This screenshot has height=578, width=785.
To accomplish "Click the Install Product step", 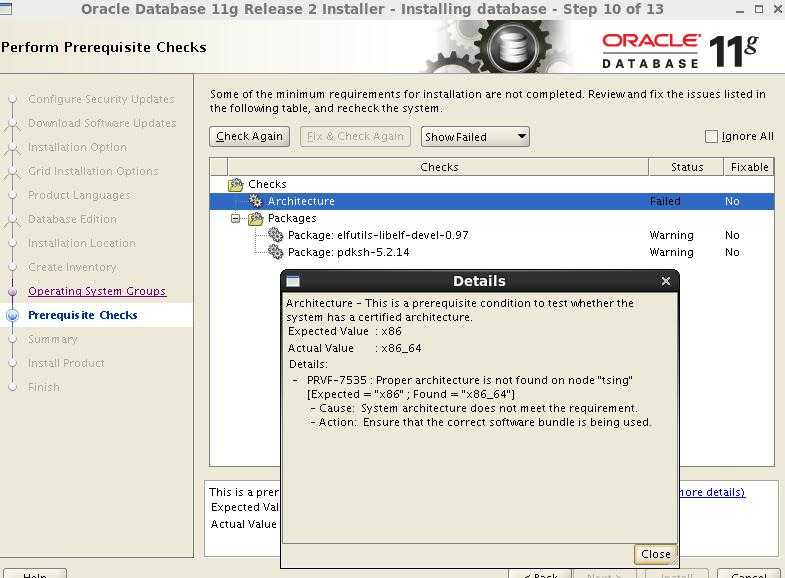I will point(66,363).
